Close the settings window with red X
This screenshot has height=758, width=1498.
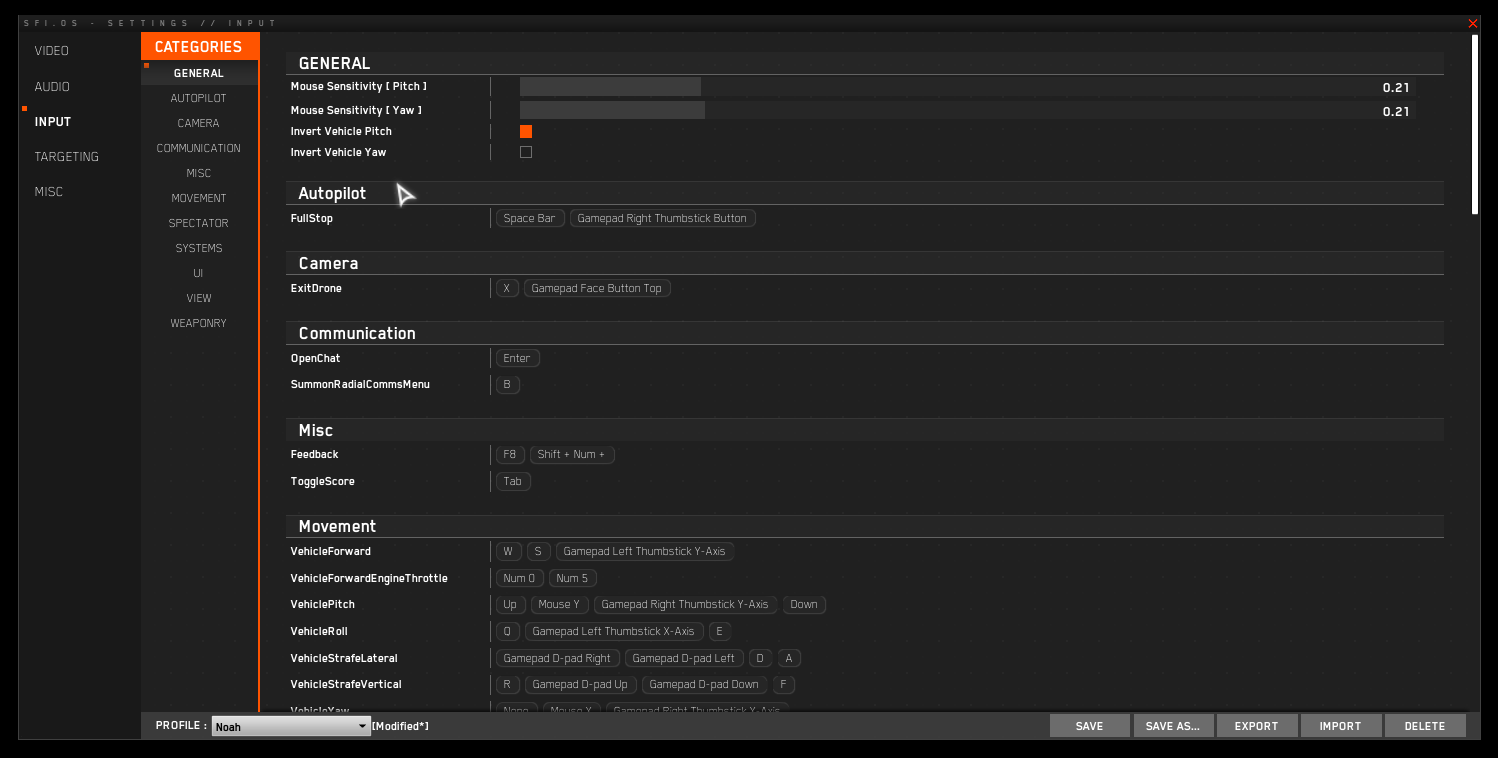(x=1472, y=23)
